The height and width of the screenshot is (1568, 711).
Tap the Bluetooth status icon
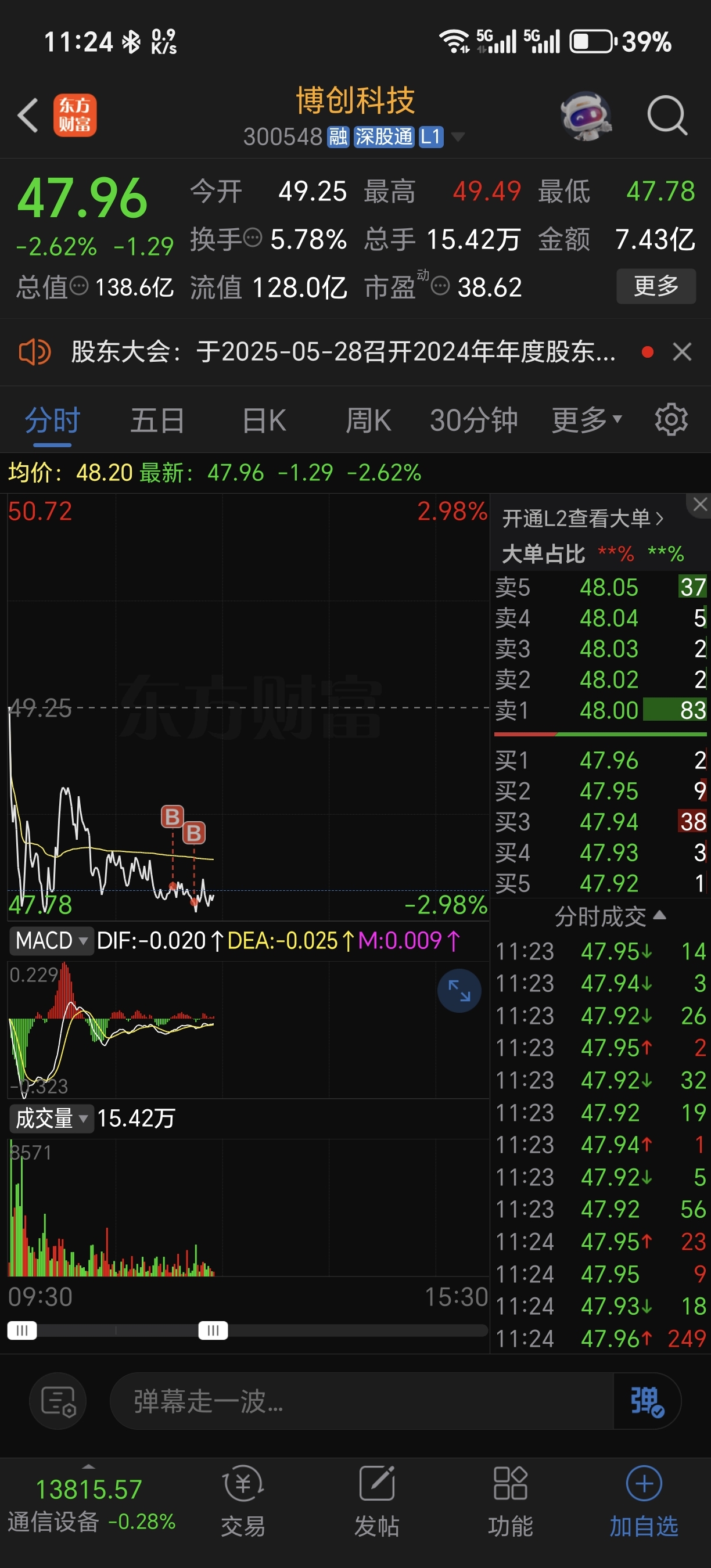pyautogui.click(x=131, y=42)
